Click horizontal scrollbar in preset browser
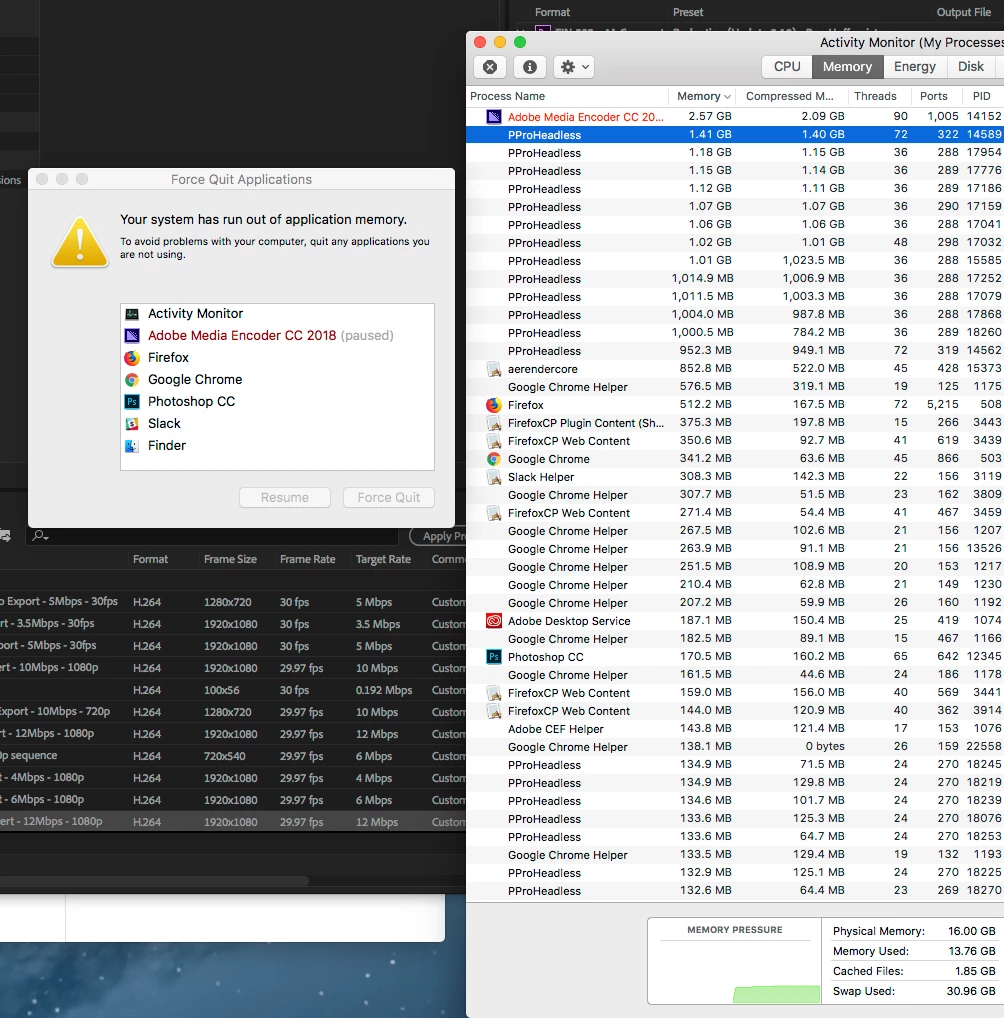This screenshot has width=1004, height=1018. click(x=154, y=881)
